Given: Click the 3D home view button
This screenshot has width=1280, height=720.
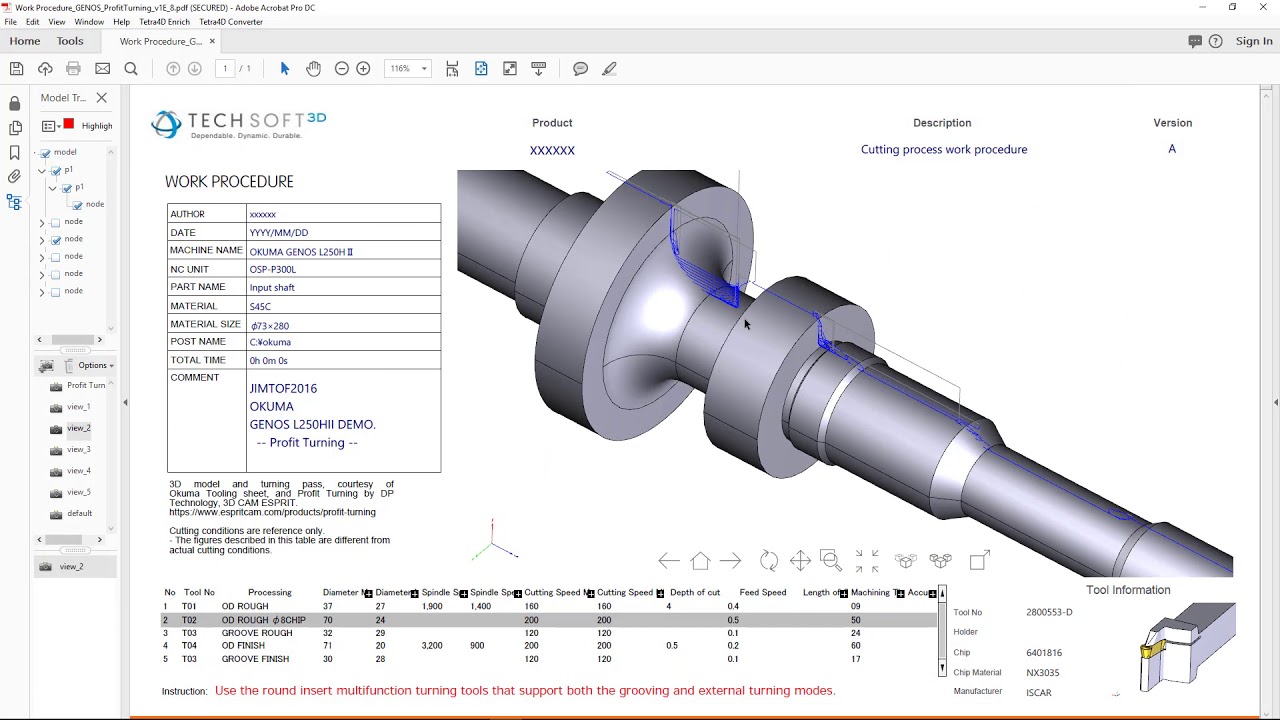Looking at the screenshot, I should [700, 561].
